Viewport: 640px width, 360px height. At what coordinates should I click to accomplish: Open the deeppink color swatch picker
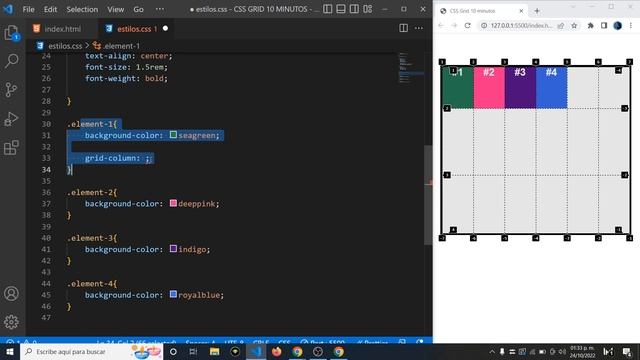(x=173, y=203)
